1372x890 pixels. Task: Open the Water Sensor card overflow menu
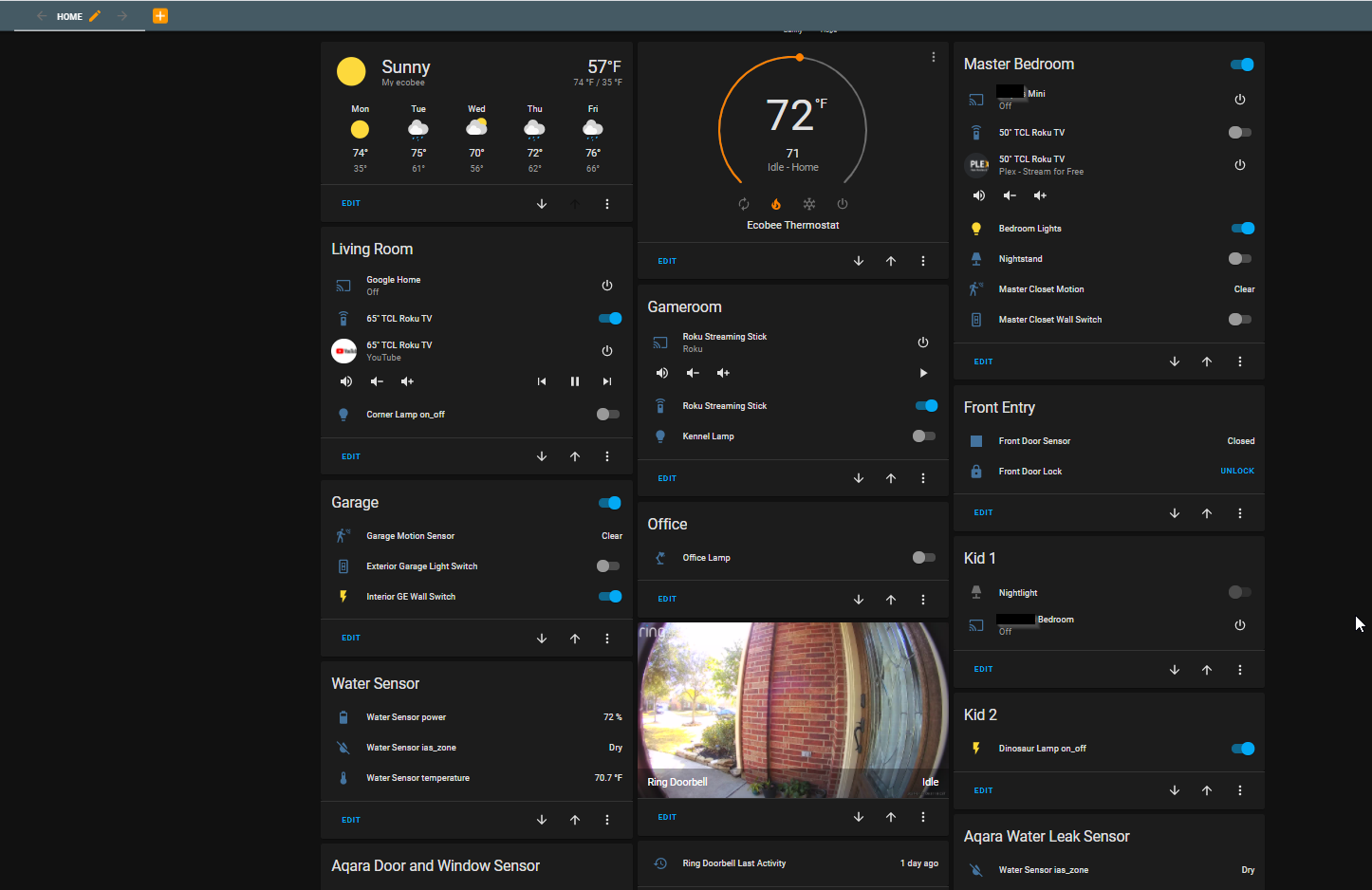click(x=606, y=819)
